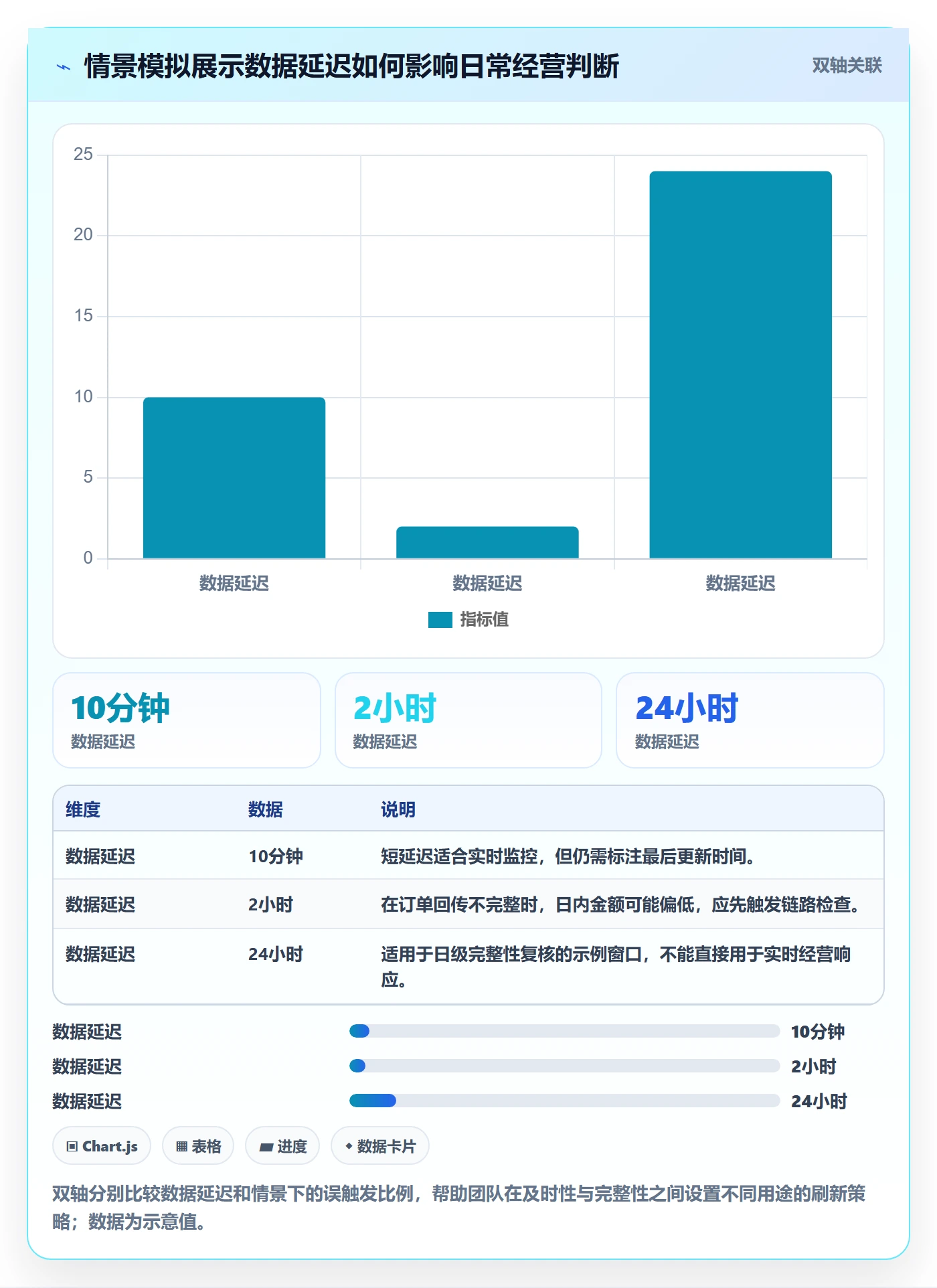This screenshot has height=1288, width=937.
Task: Click the 维度 column header
Action: pos(83,809)
